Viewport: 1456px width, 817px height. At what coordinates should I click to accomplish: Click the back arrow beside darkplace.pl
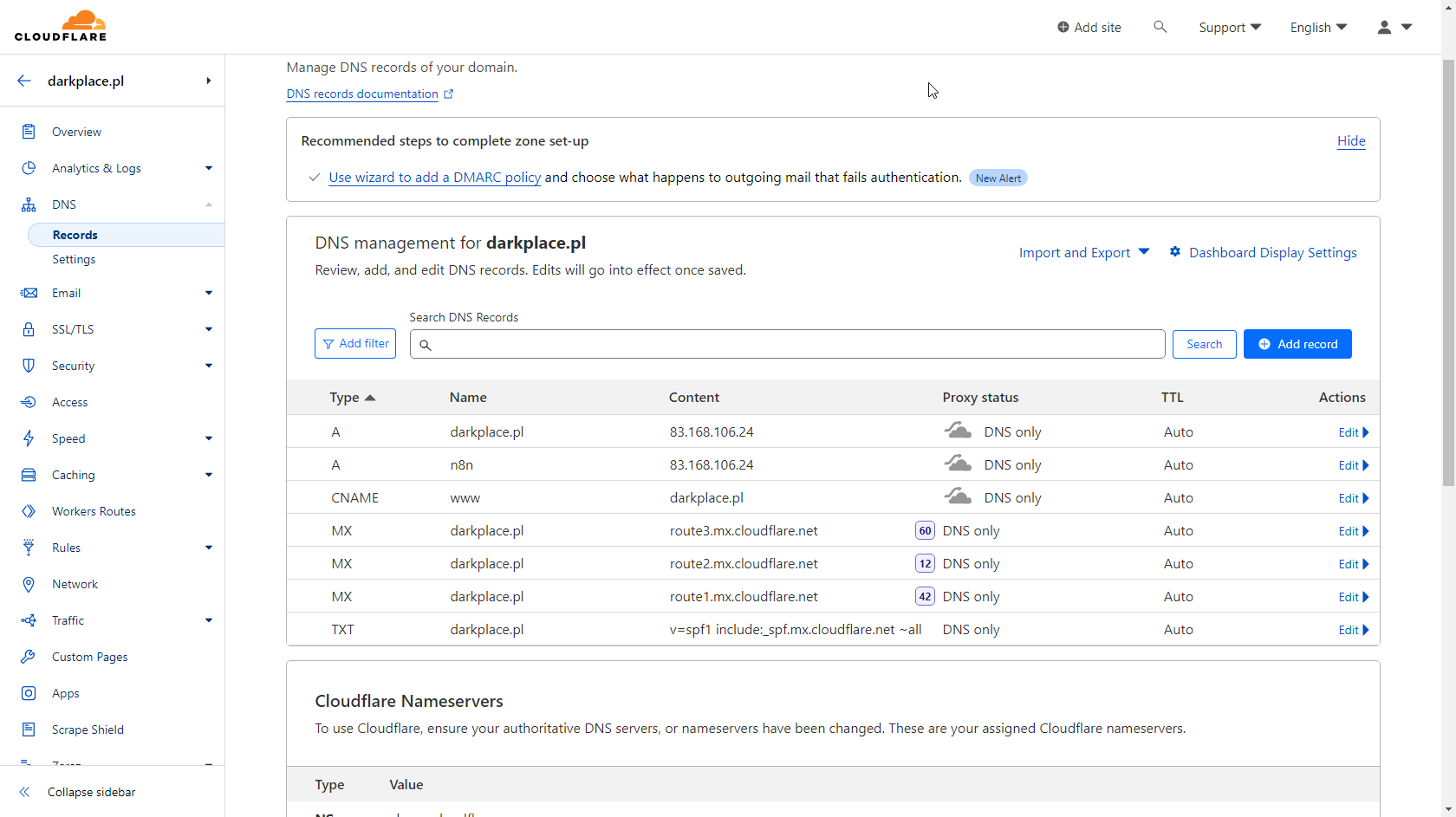click(x=24, y=81)
